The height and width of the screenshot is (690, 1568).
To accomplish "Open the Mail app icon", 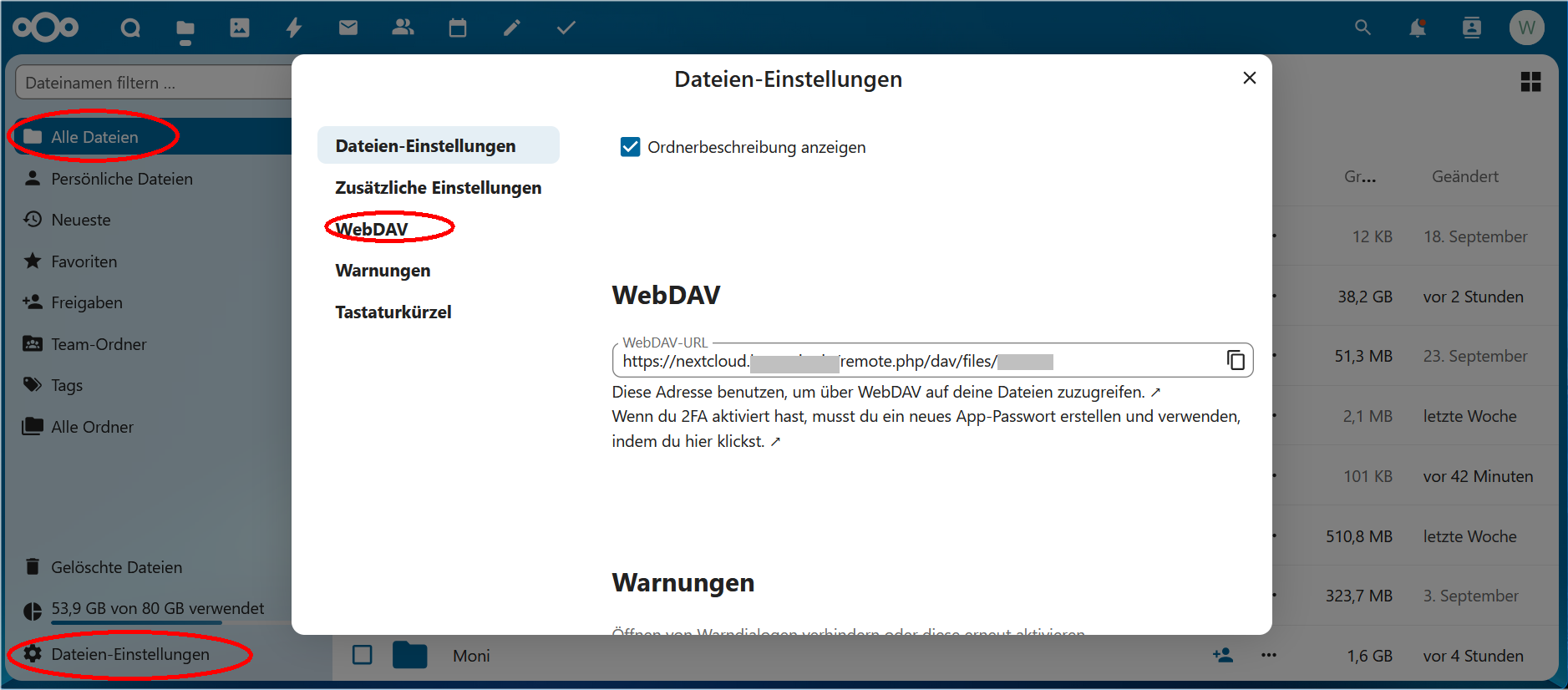I will tap(348, 28).
